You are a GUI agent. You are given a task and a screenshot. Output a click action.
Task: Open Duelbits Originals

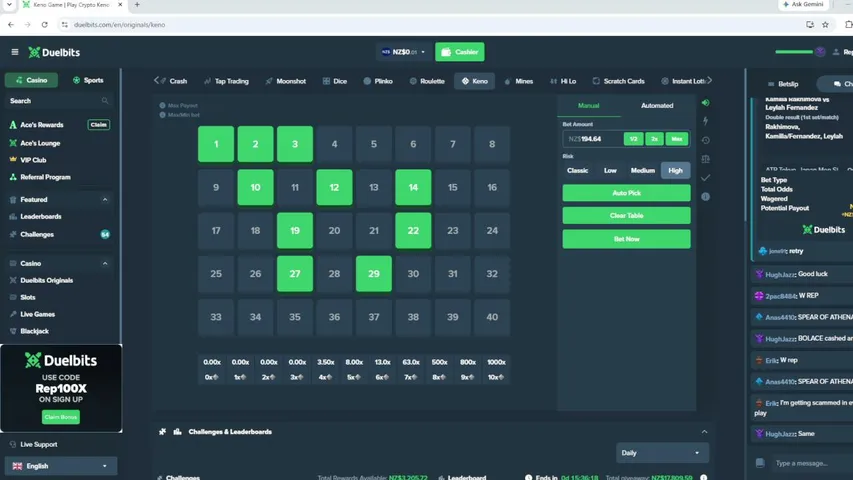coord(46,280)
